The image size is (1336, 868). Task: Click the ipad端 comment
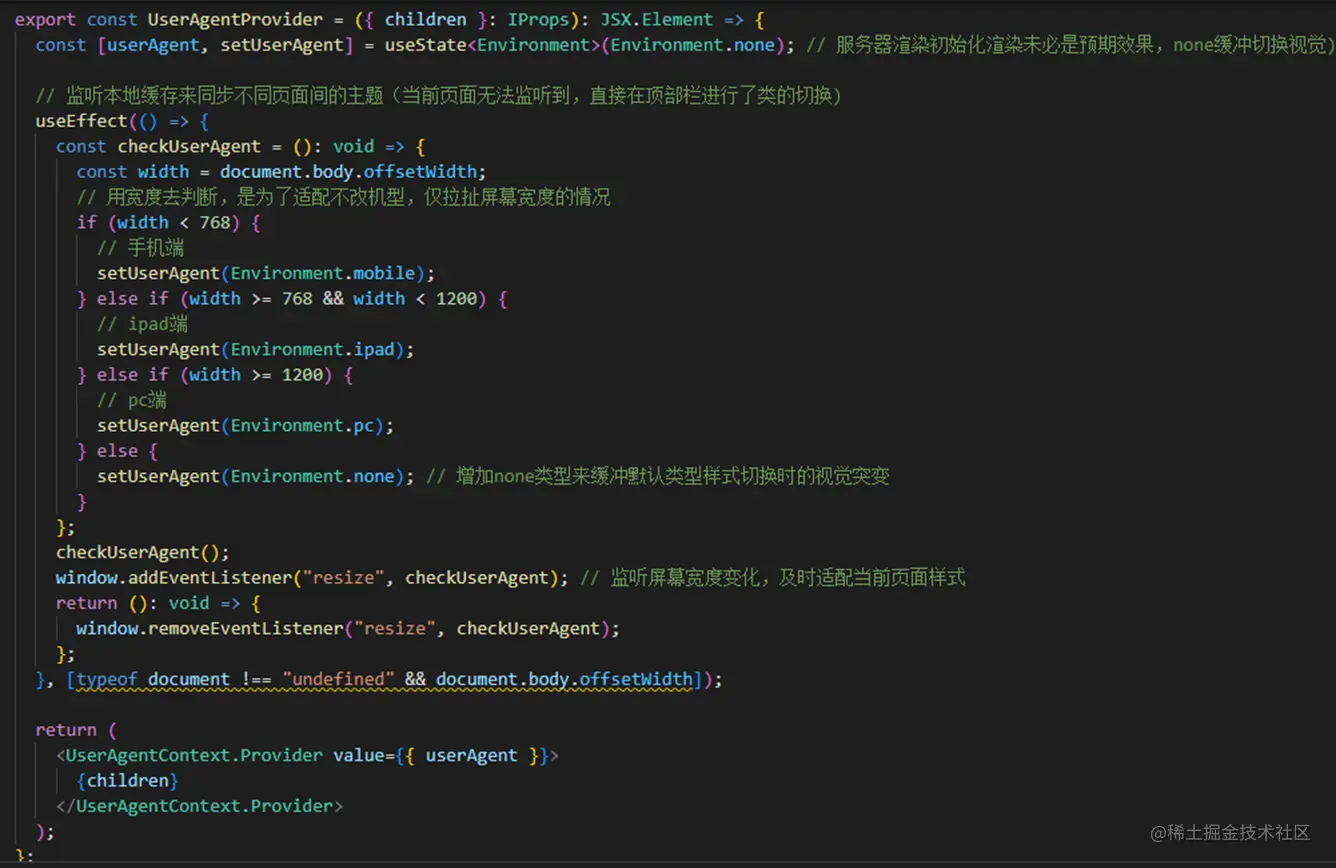click(142, 324)
